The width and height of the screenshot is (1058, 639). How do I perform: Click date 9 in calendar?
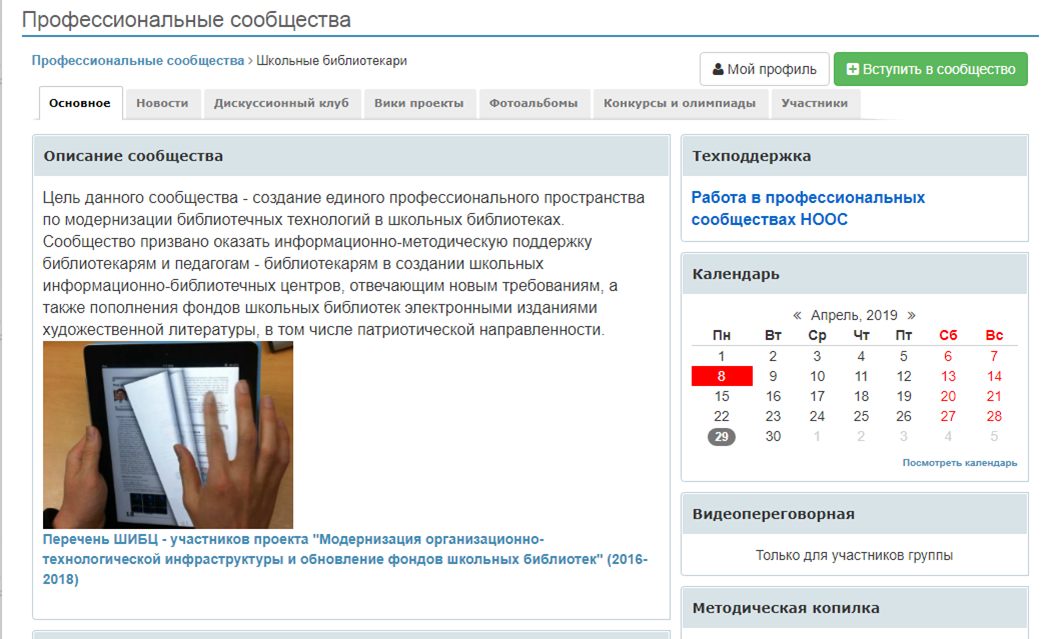click(x=773, y=376)
